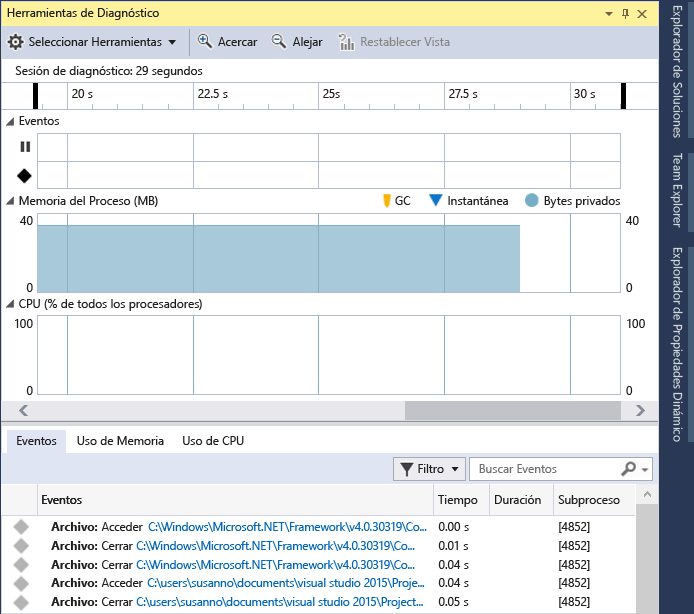This screenshot has width=694, height=614.
Task: Open the Seleccionar Herramientas dropdown
Action: 92,42
